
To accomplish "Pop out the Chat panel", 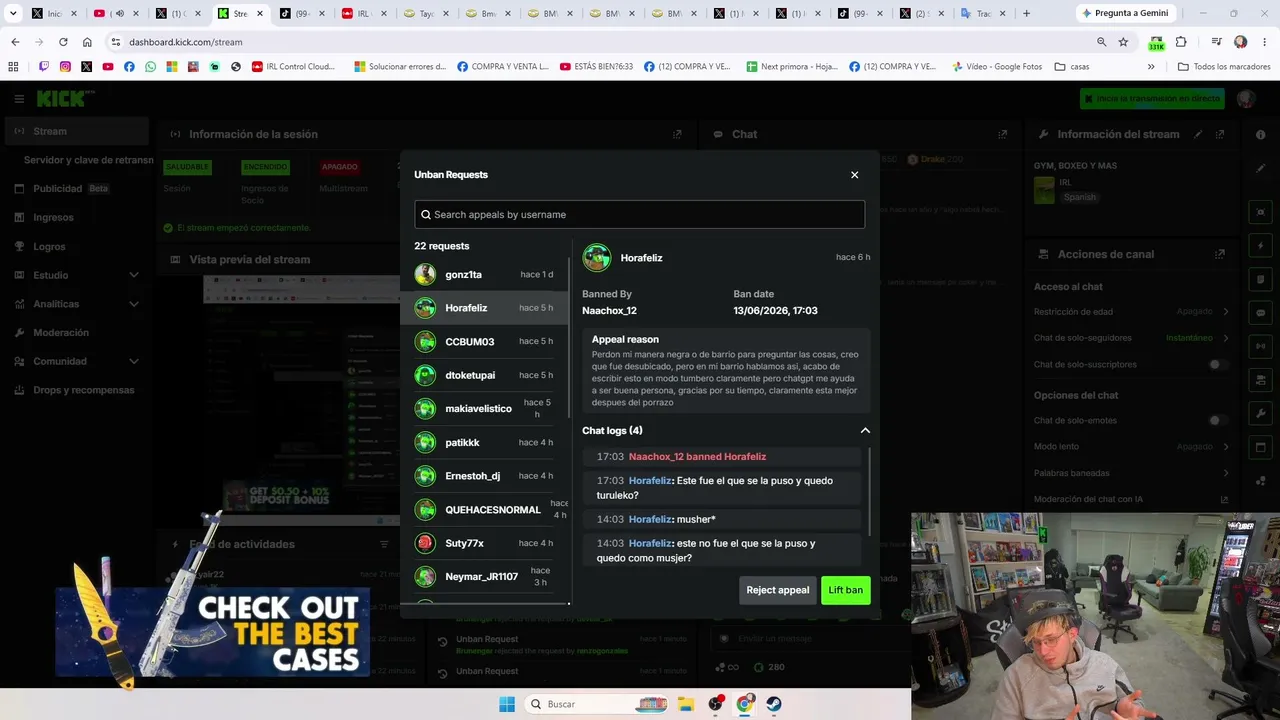I will point(1002,134).
